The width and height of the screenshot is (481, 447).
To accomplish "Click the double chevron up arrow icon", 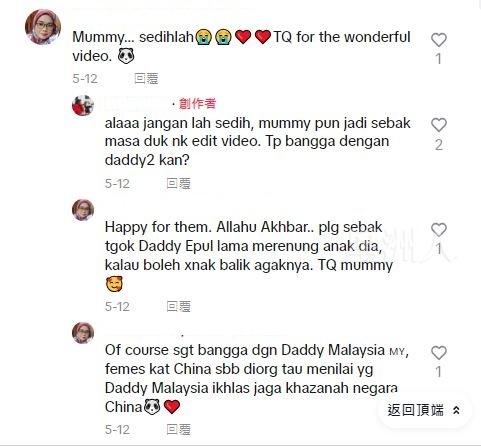I will pyautogui.click(x=456, y=410).
